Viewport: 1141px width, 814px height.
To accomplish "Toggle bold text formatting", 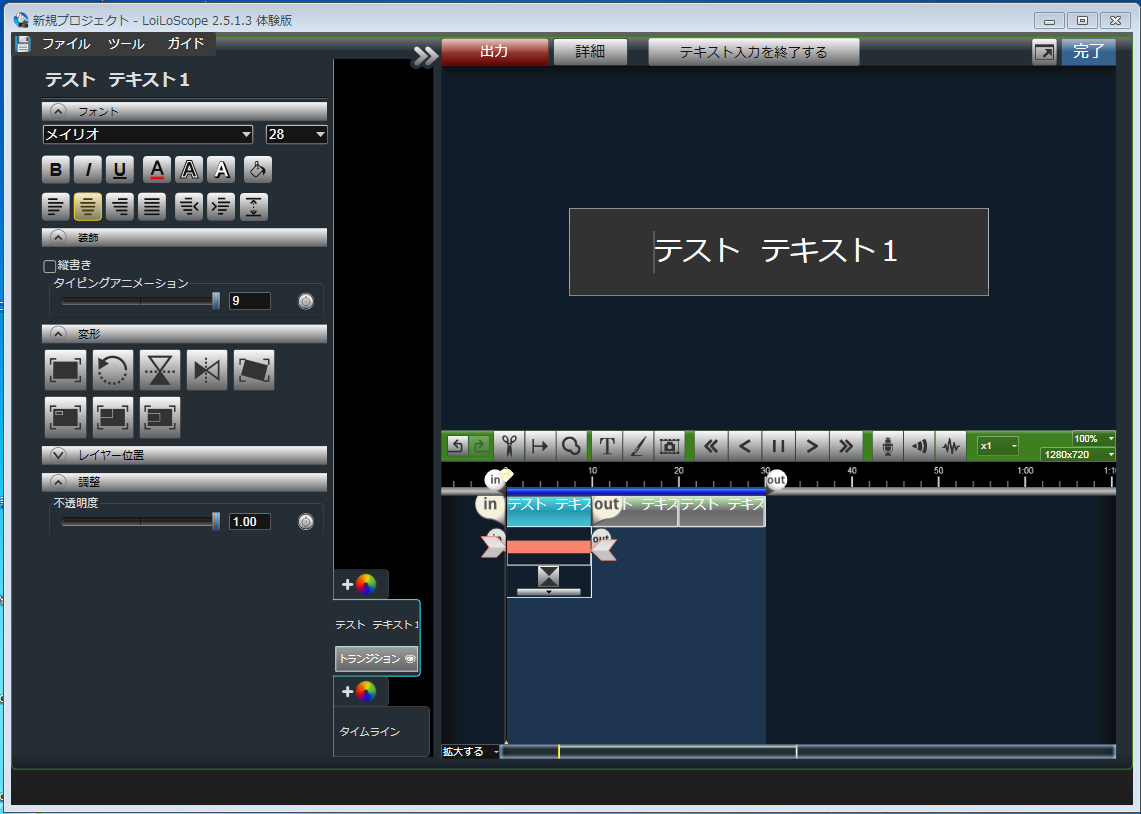I will (x=56, y=169).
